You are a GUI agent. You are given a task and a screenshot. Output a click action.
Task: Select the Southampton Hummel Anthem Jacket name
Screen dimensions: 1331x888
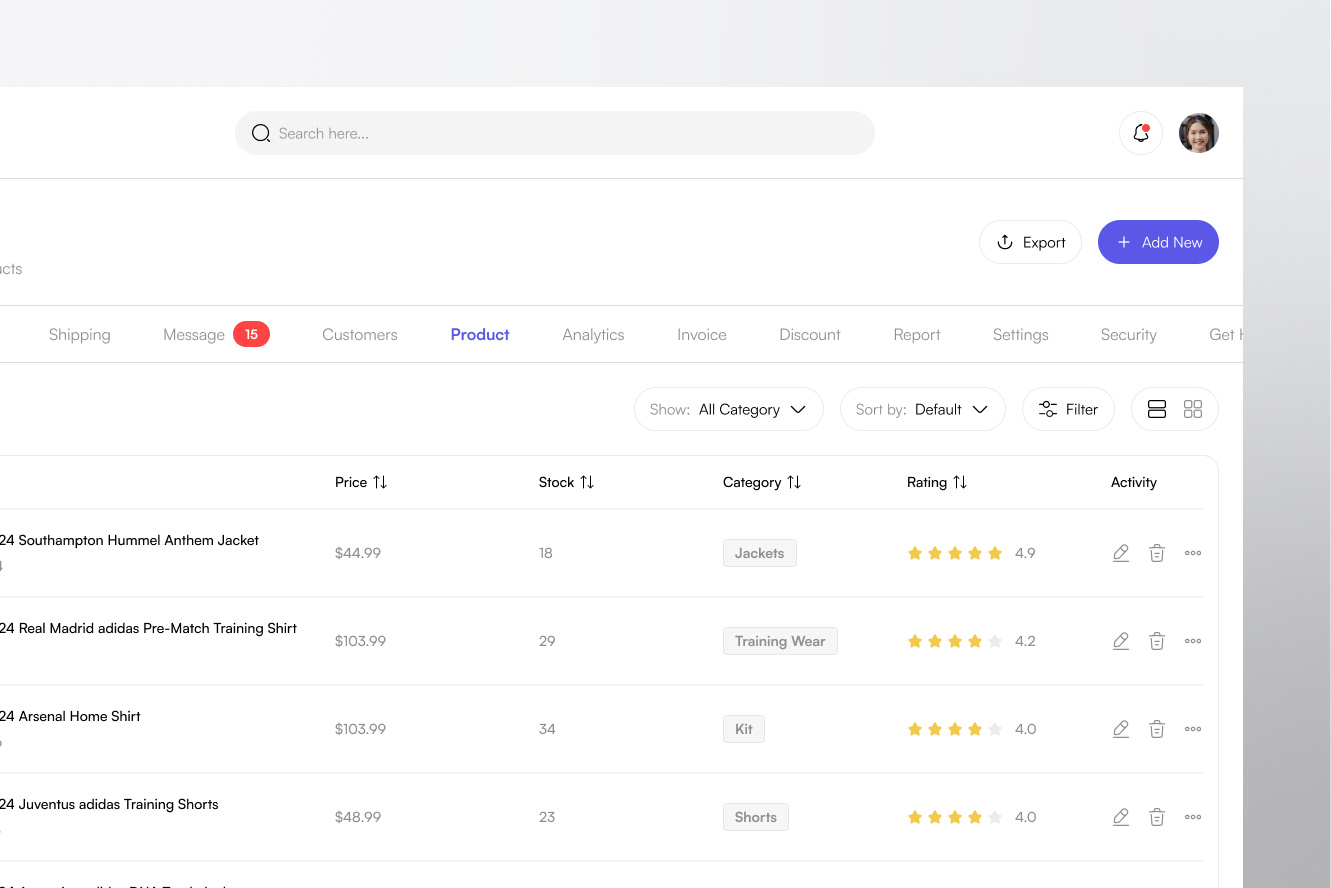(x=129, y=540)
